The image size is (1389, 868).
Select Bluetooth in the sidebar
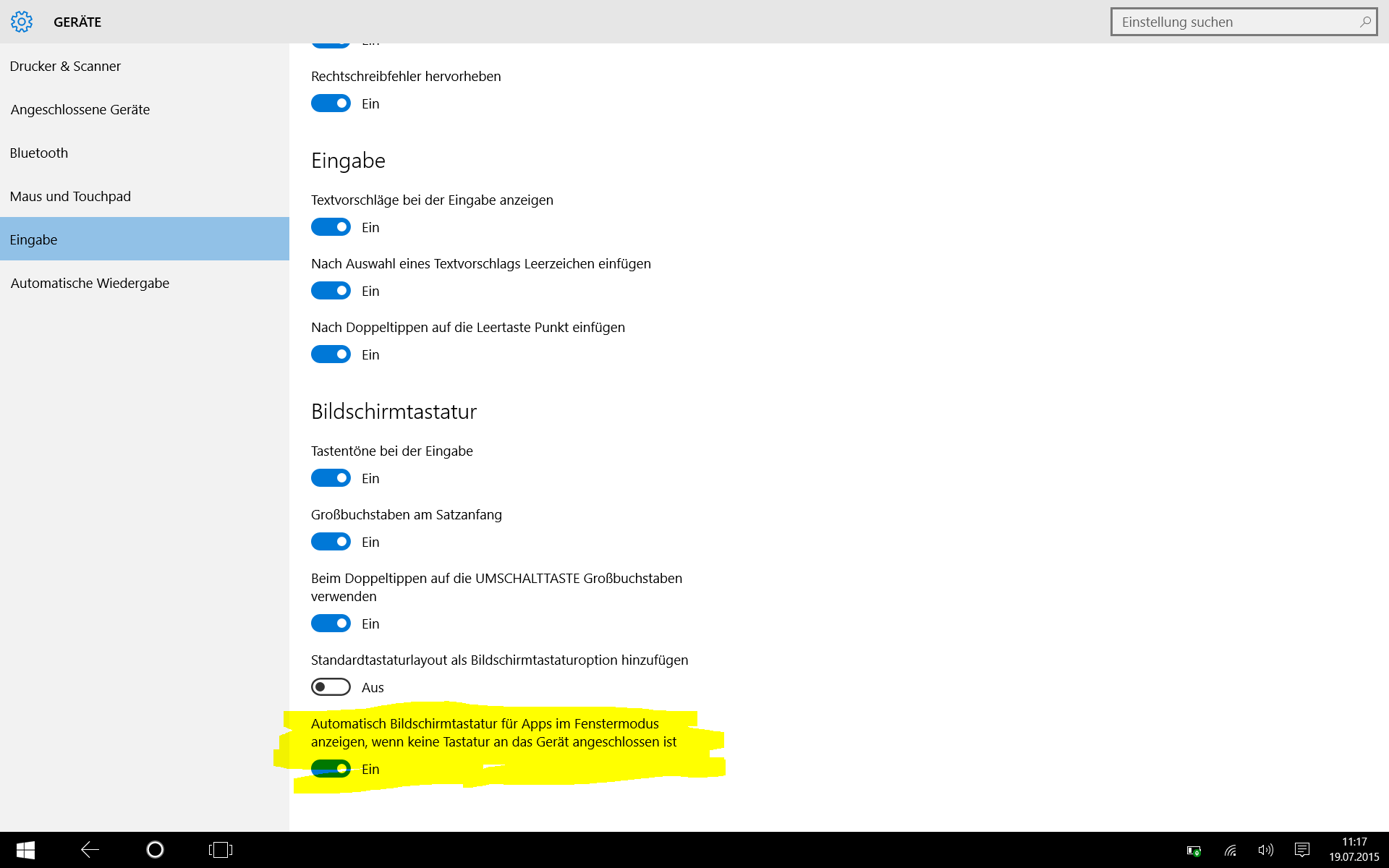pos(39,153)
